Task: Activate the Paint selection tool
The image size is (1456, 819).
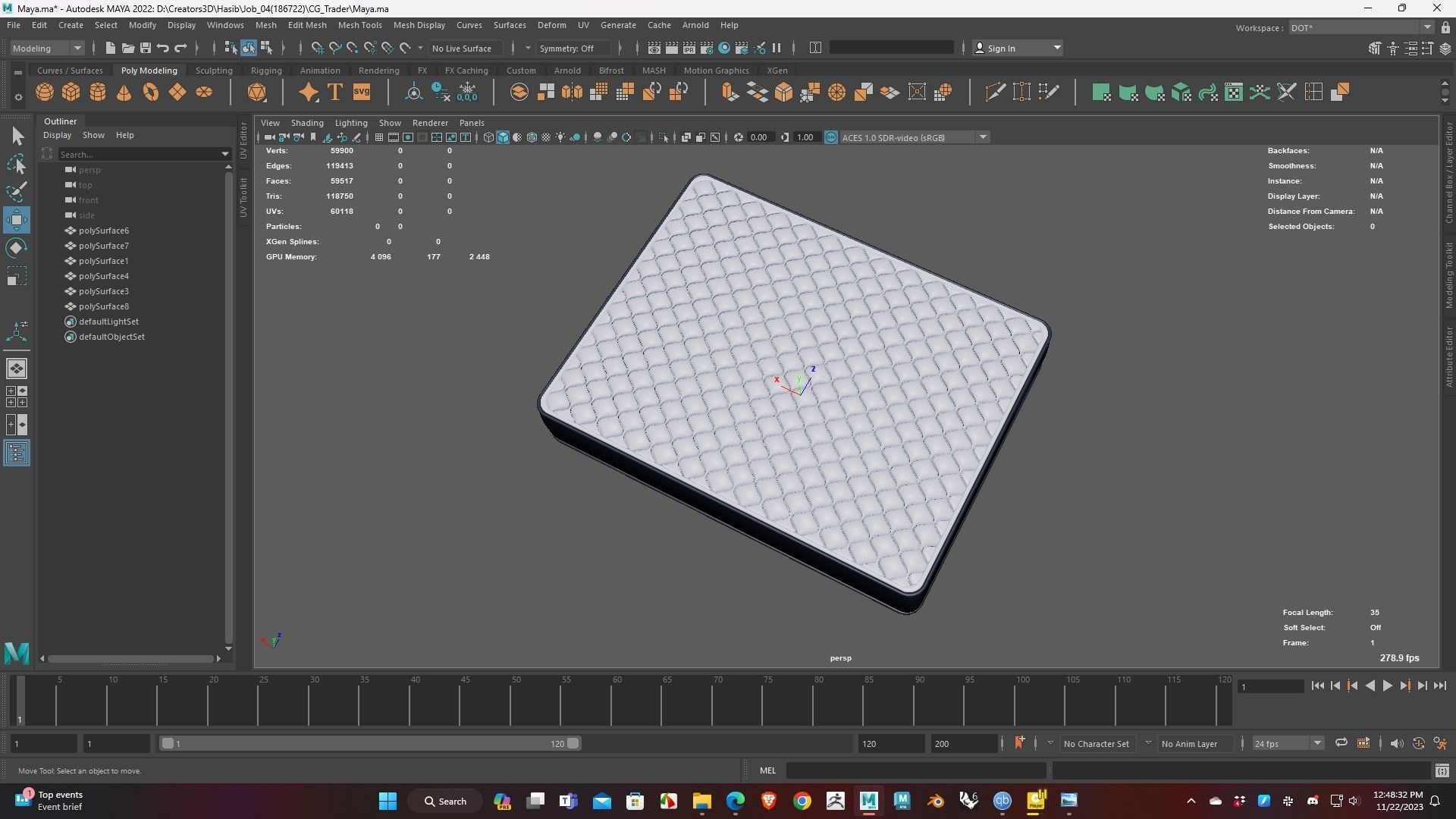Action: pyautogui.click(x=17, y=191)
